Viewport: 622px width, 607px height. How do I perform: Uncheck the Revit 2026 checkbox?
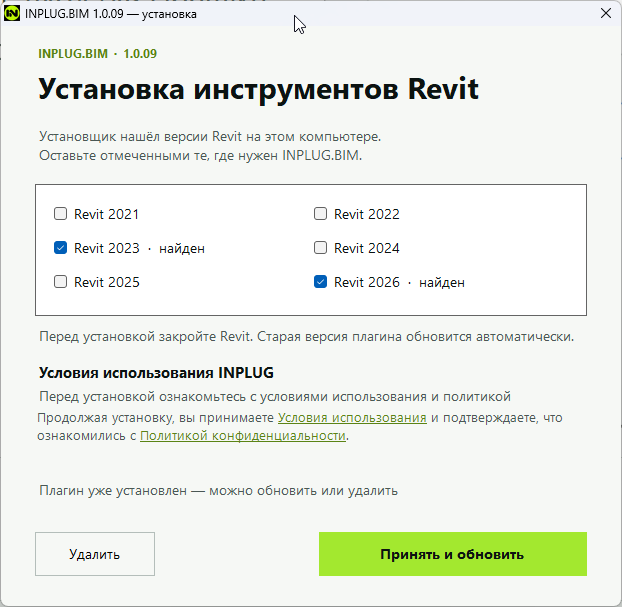[x=320, y=282]
